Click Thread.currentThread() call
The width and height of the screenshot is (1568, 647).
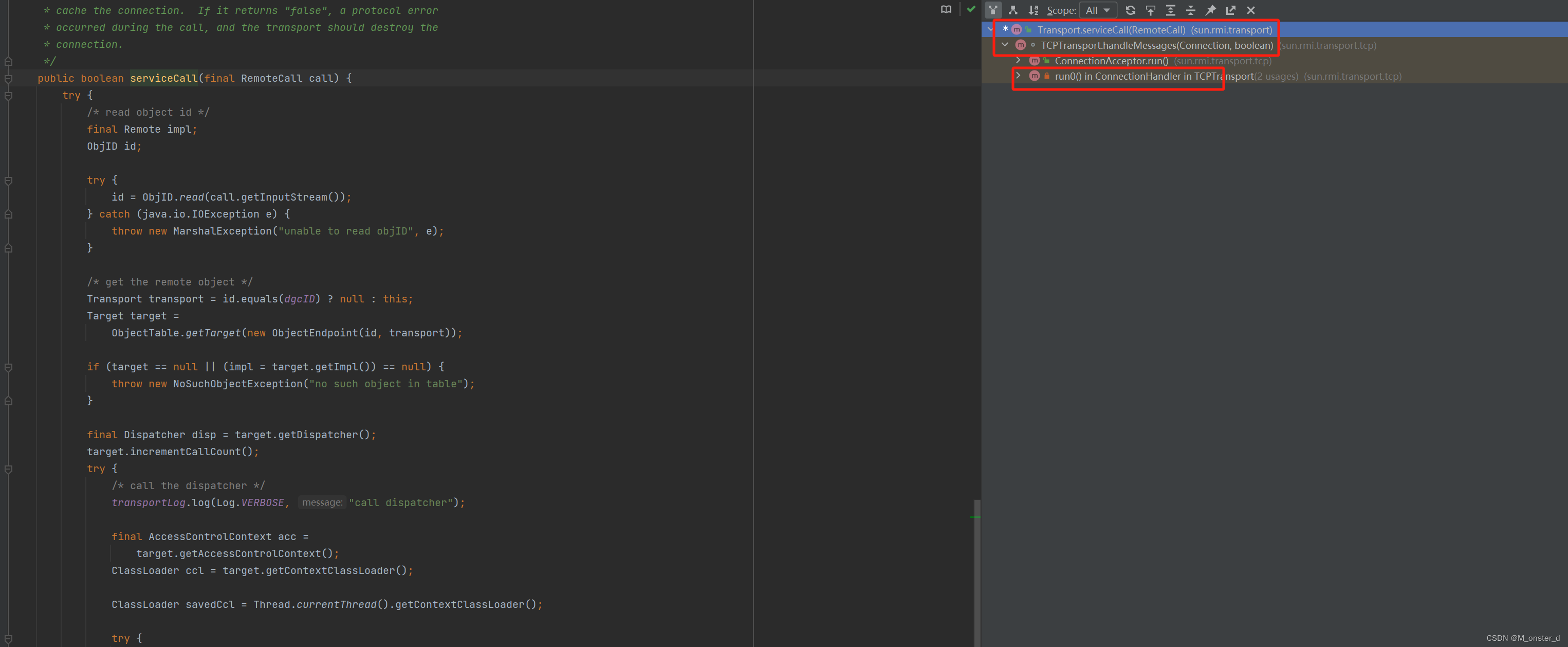321,604
